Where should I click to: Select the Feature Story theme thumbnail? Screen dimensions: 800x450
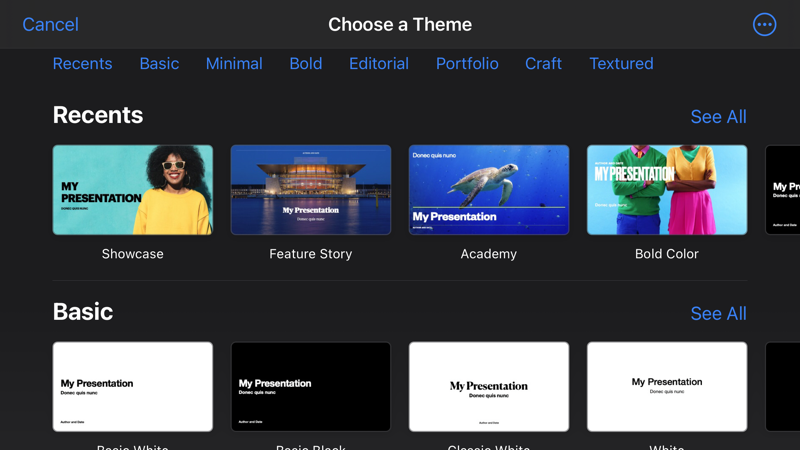(311, 190)
